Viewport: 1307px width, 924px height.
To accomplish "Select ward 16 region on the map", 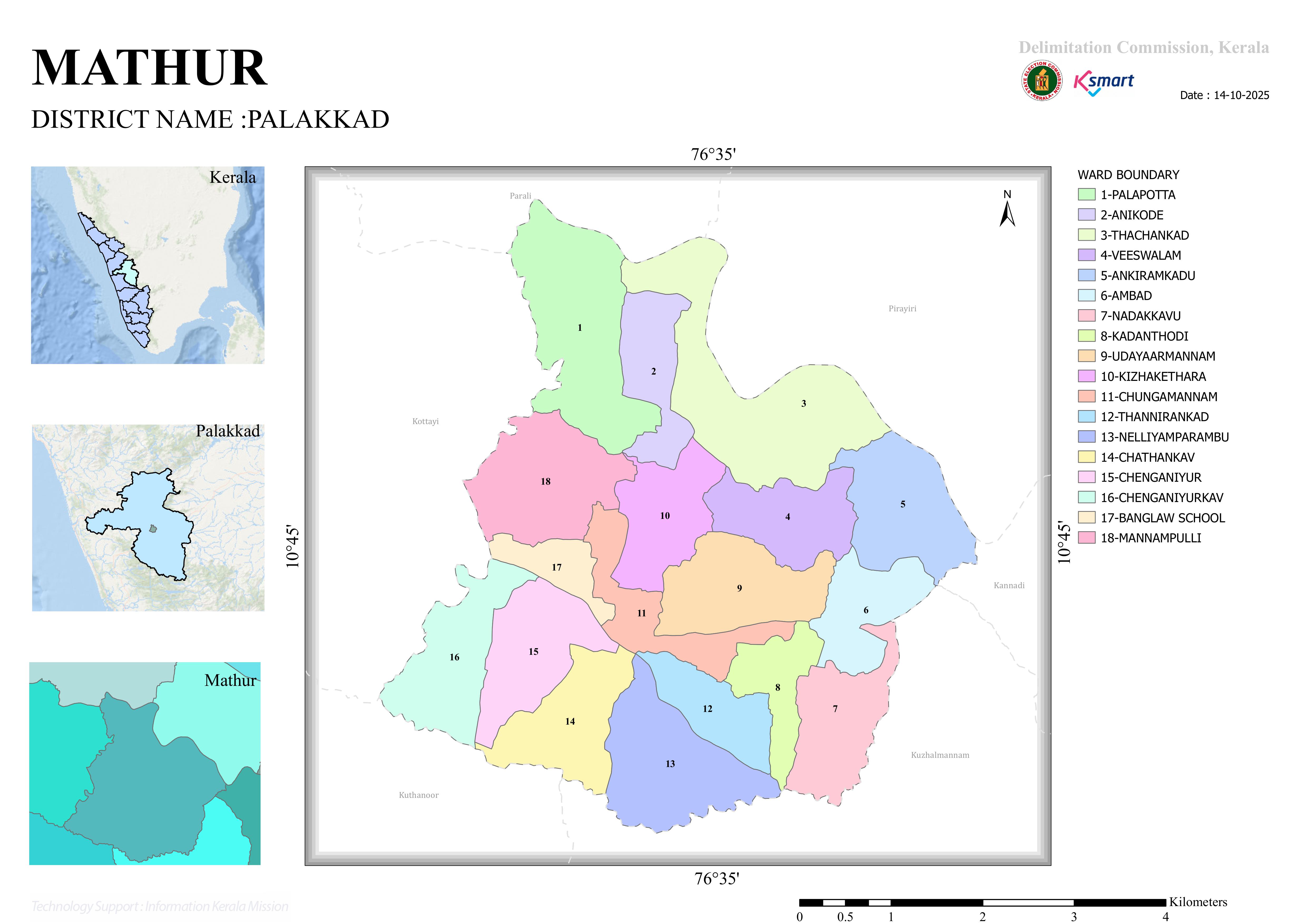I will point(454,657).
